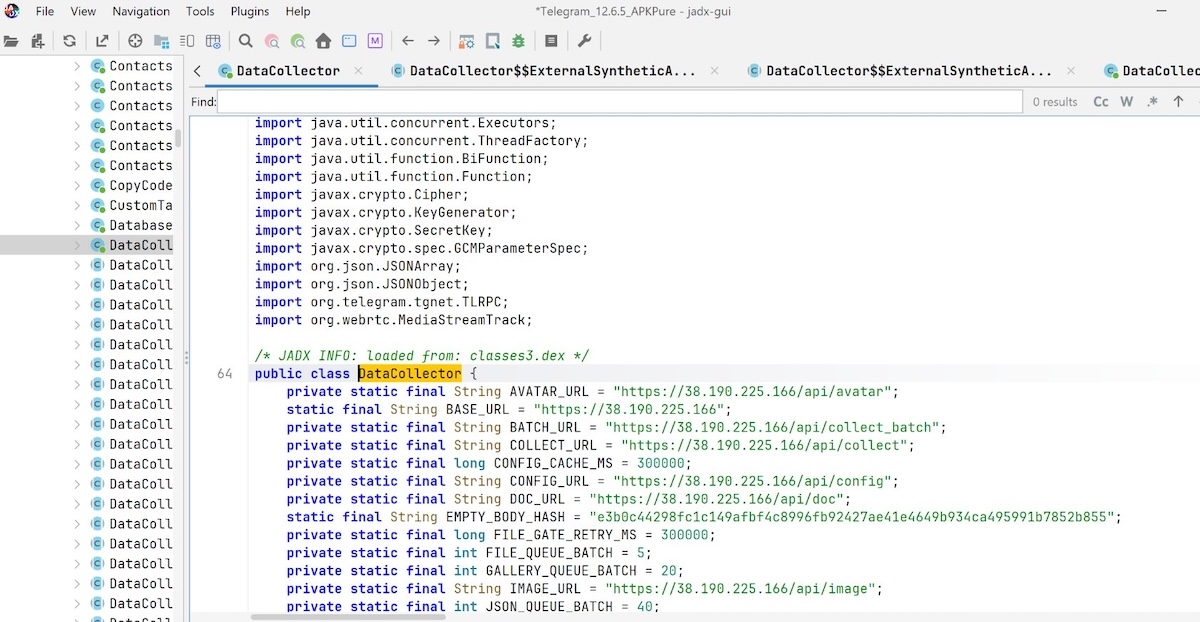1200x622 pixels.
Task: Select the CopyCode class in tree
Action: pyautogui.click(x=141, y=185)
